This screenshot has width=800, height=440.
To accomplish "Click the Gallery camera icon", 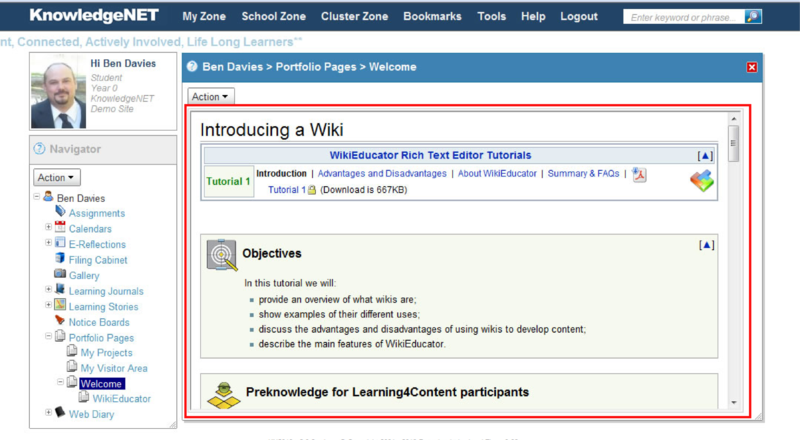I will click(60, 274).
